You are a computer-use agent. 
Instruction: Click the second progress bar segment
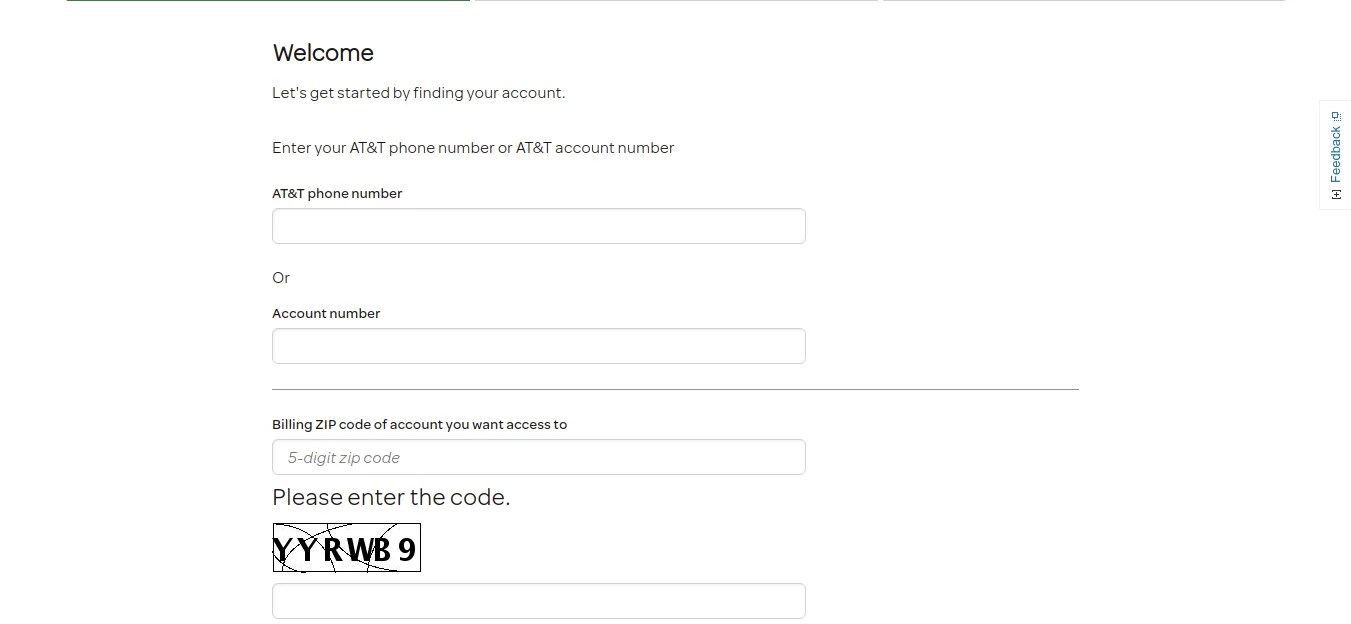675,3
